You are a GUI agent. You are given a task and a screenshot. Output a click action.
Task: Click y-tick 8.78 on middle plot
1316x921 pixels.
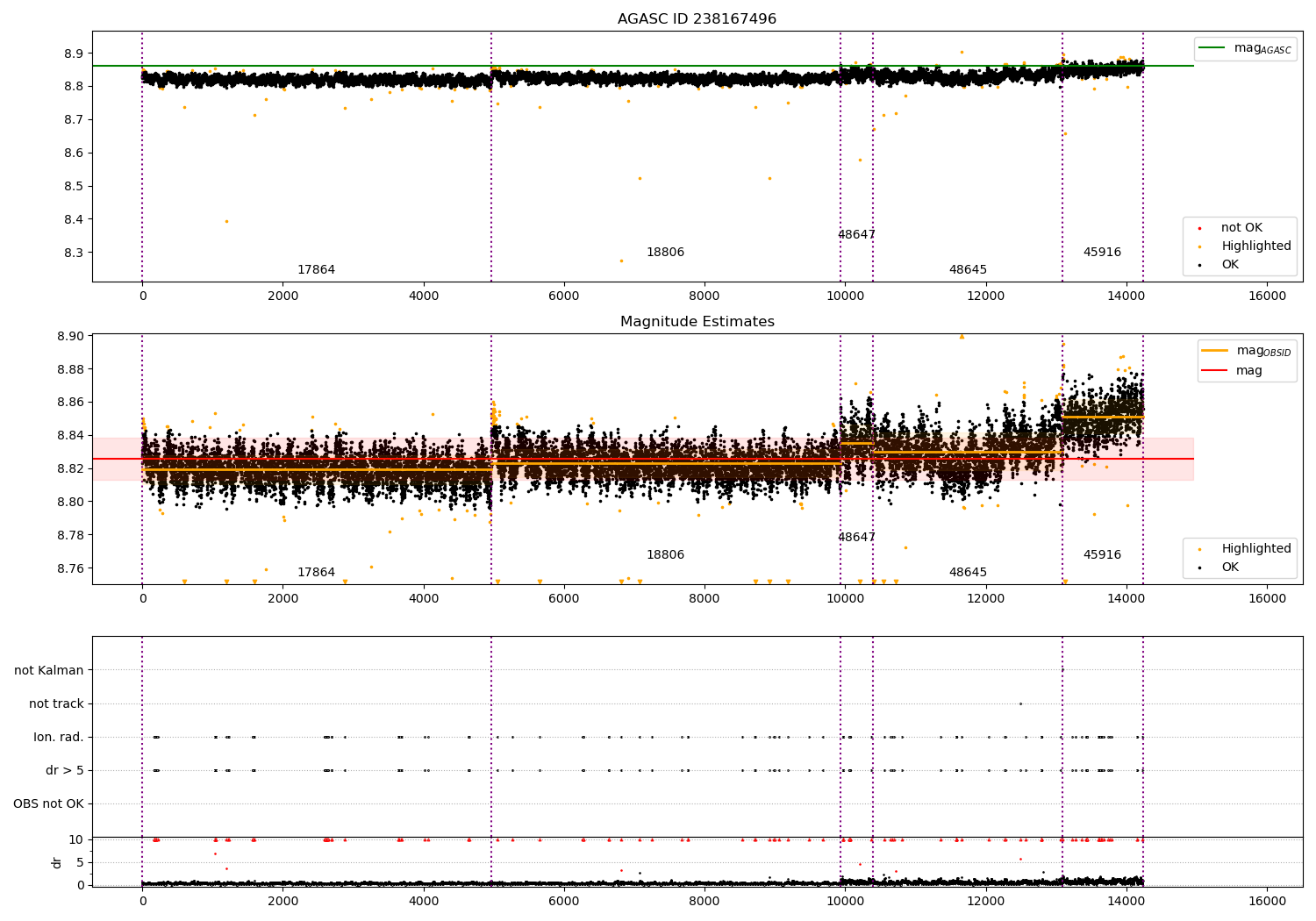coord(70,536)
